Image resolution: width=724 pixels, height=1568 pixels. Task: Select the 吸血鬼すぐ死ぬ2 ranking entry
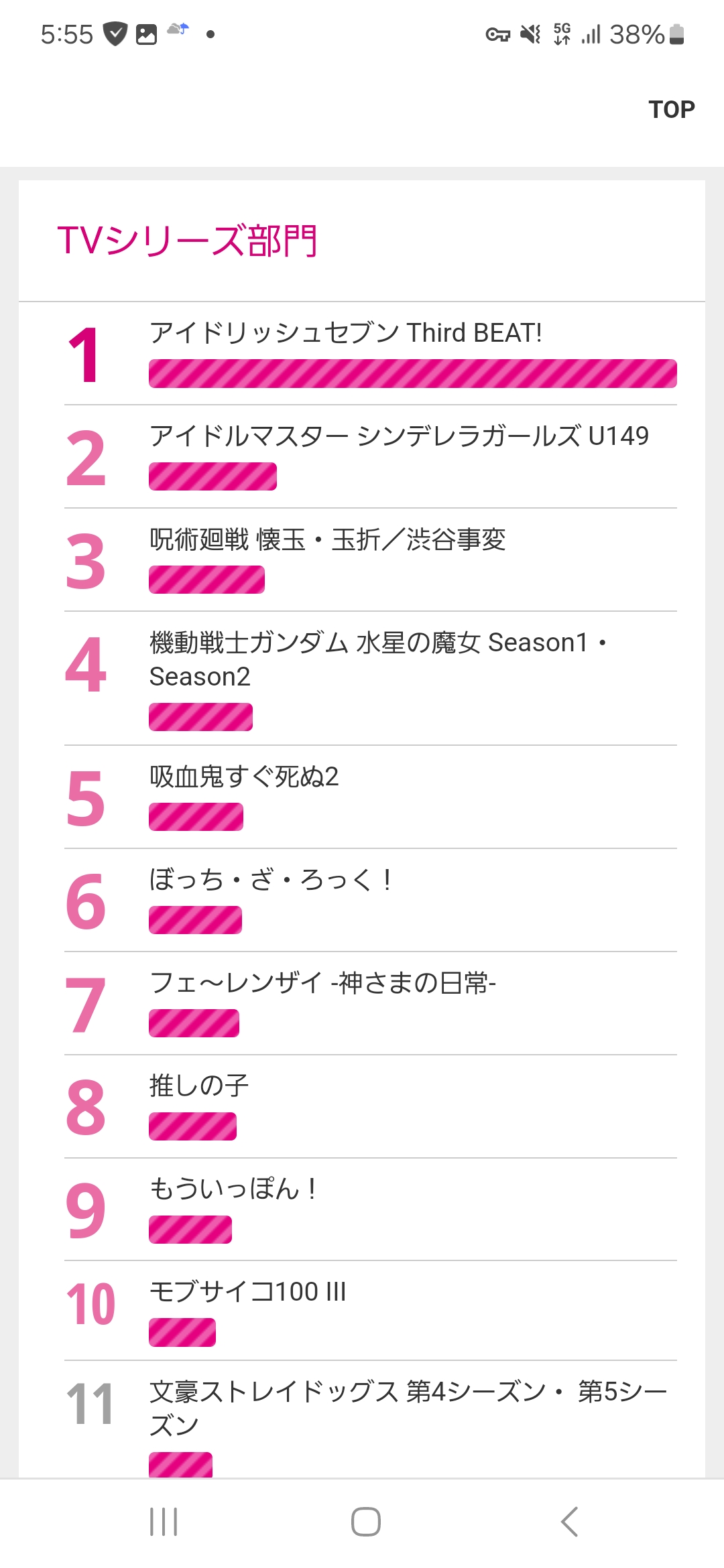click(371, 797)
